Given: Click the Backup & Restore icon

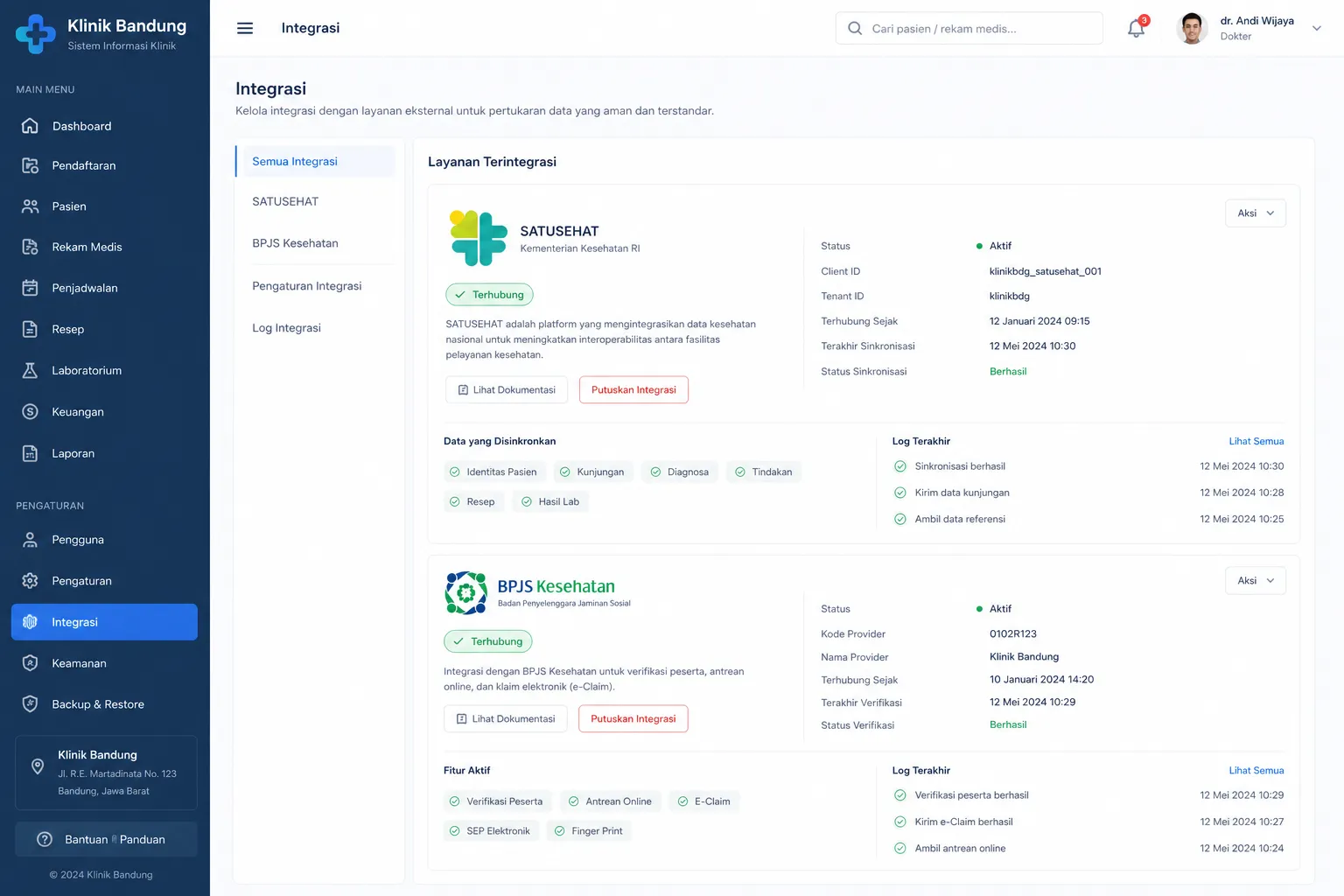Looking at the screenshot, I should click(x=30, y=704).
